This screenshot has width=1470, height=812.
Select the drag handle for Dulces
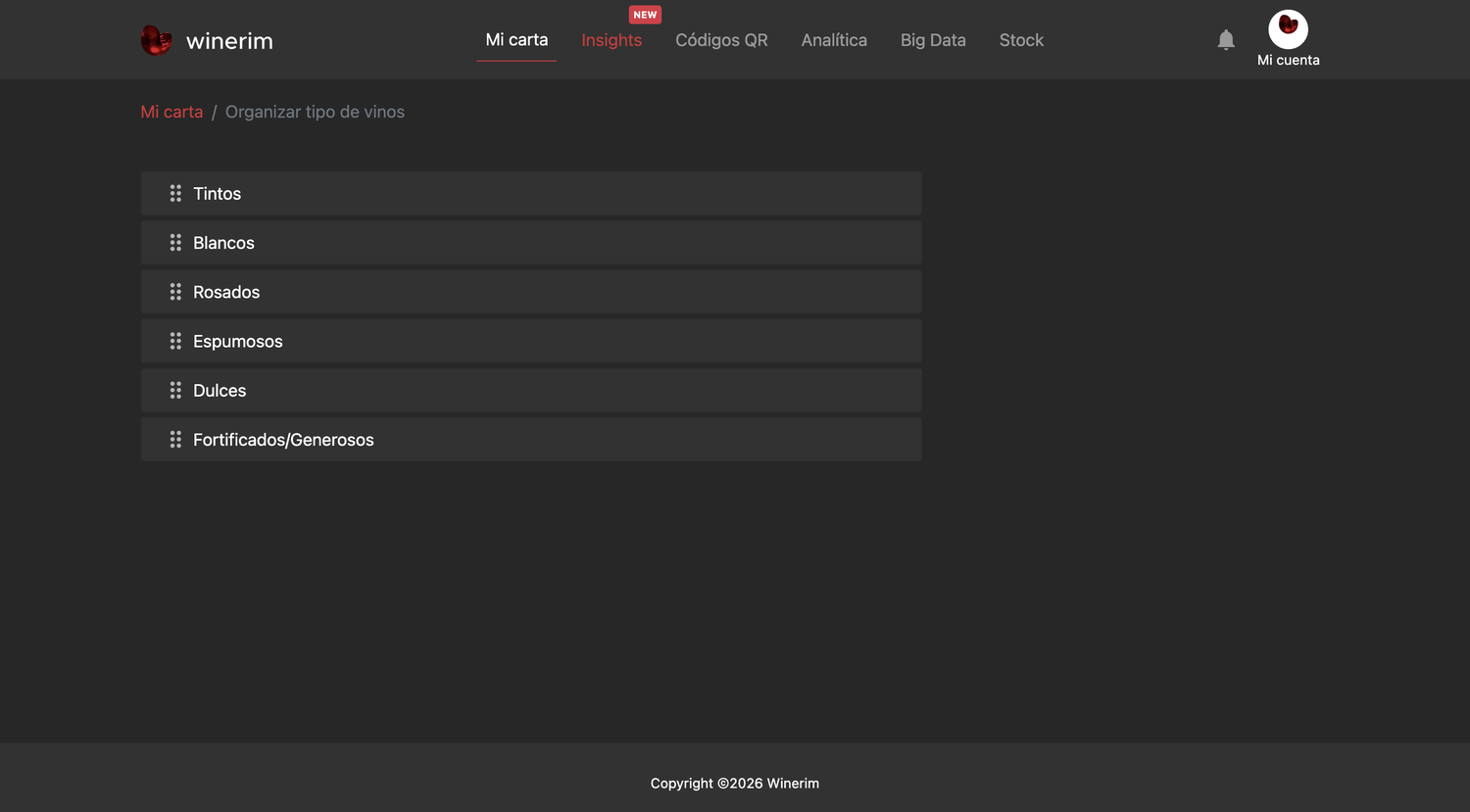(175, 390)
